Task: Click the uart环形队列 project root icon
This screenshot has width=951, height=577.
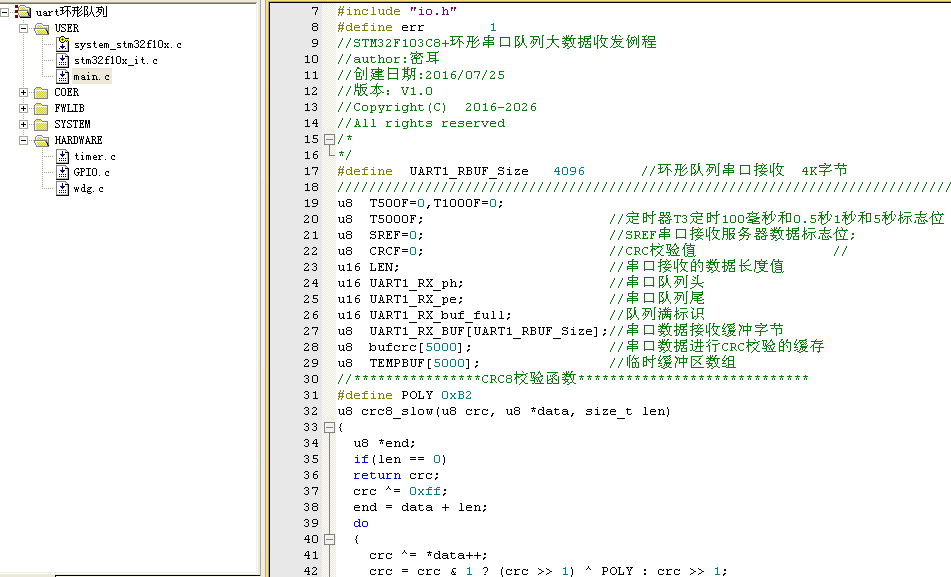Action: 23,11
